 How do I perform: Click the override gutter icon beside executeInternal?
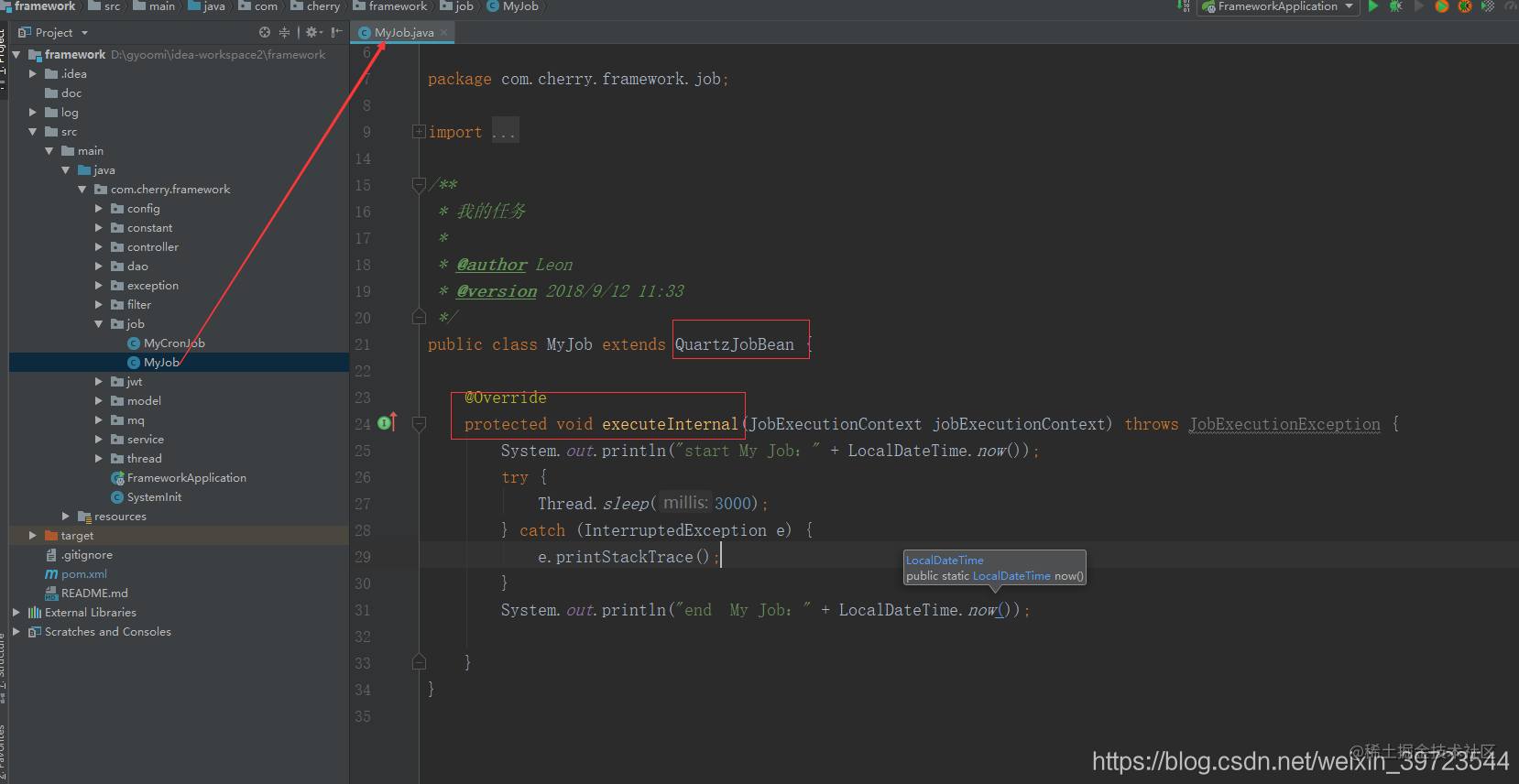(x=387, y=422)
